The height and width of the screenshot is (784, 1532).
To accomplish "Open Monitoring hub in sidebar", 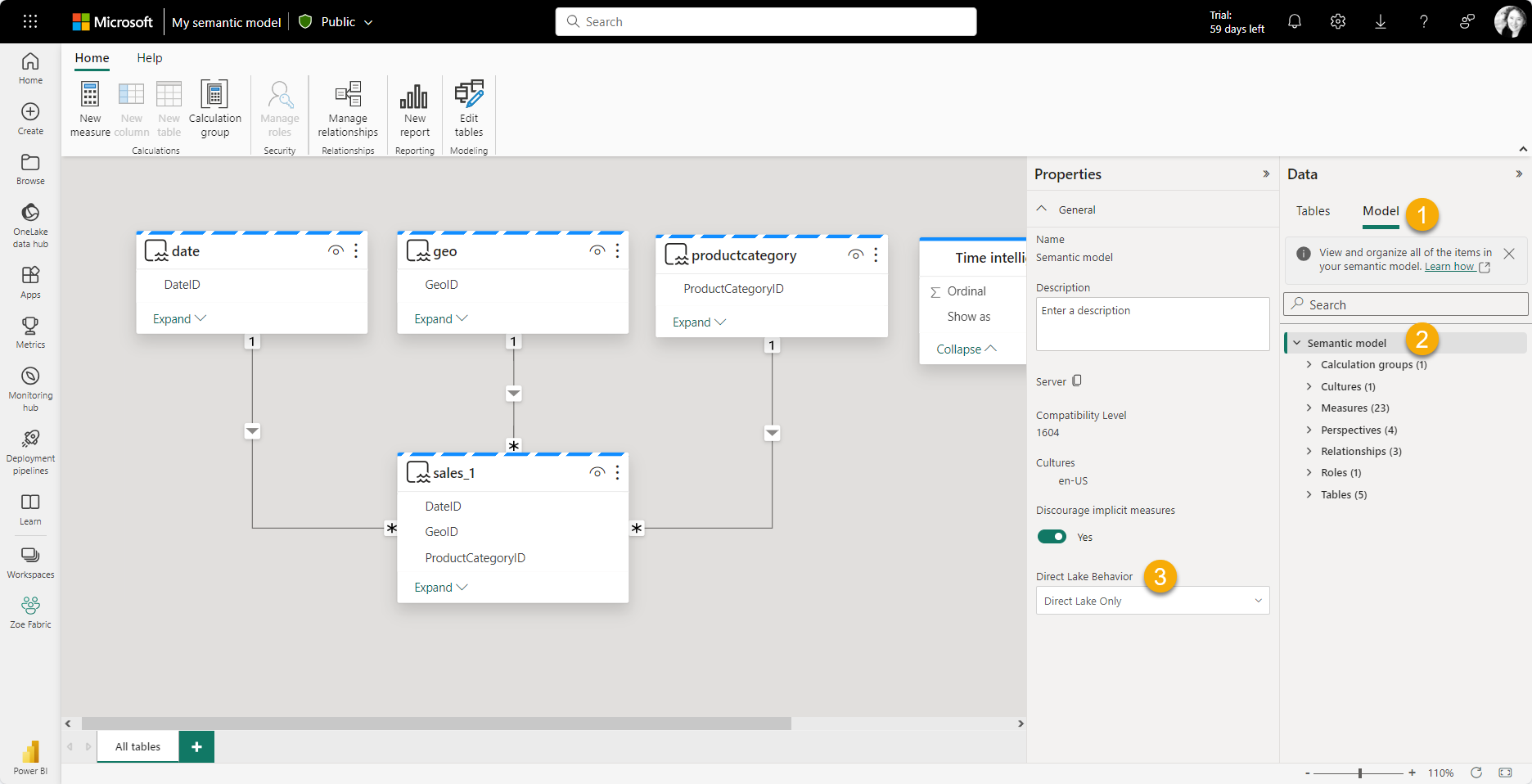I will 30,390.
